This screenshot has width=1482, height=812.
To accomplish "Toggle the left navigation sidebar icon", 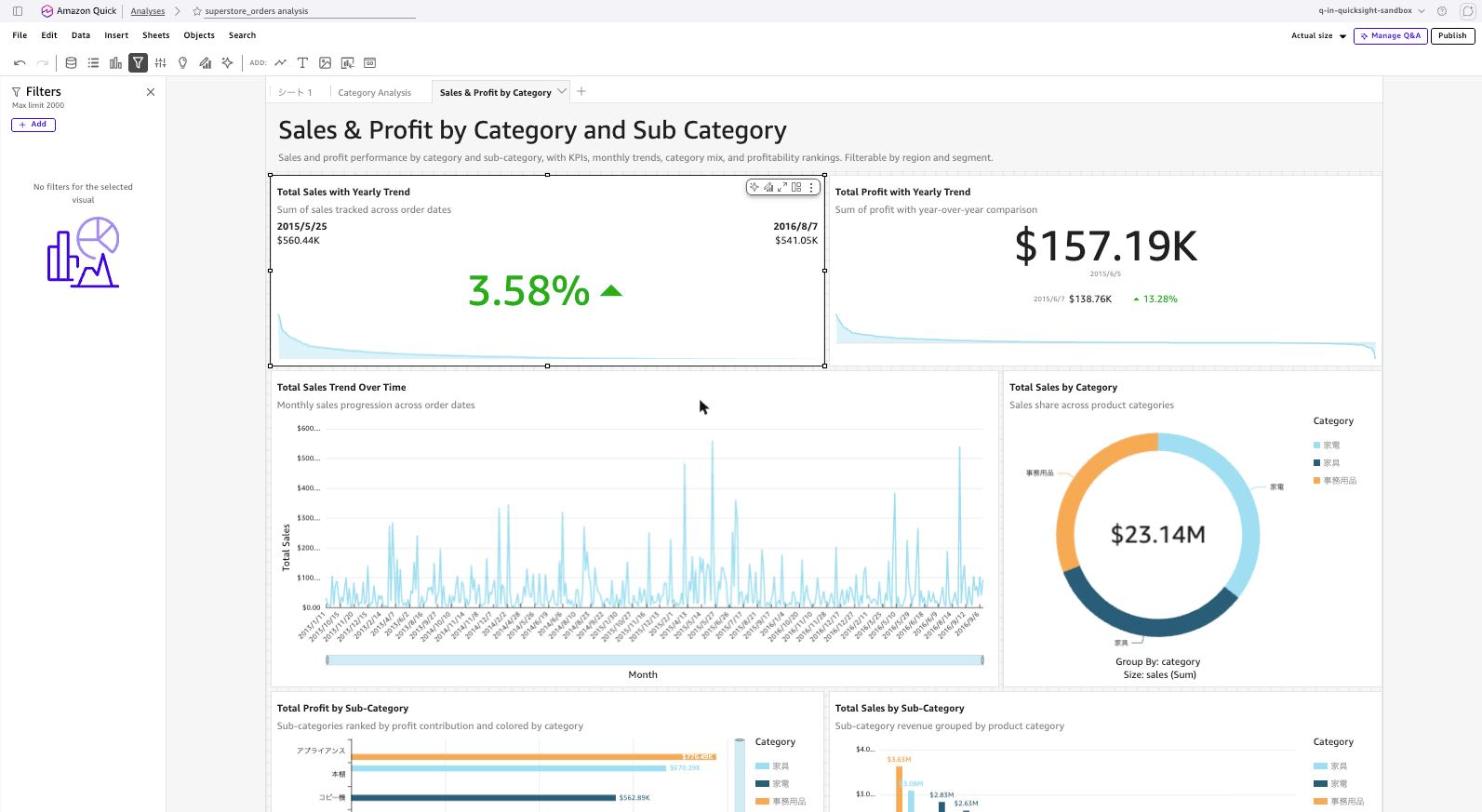I will click(x=17, y=11).
